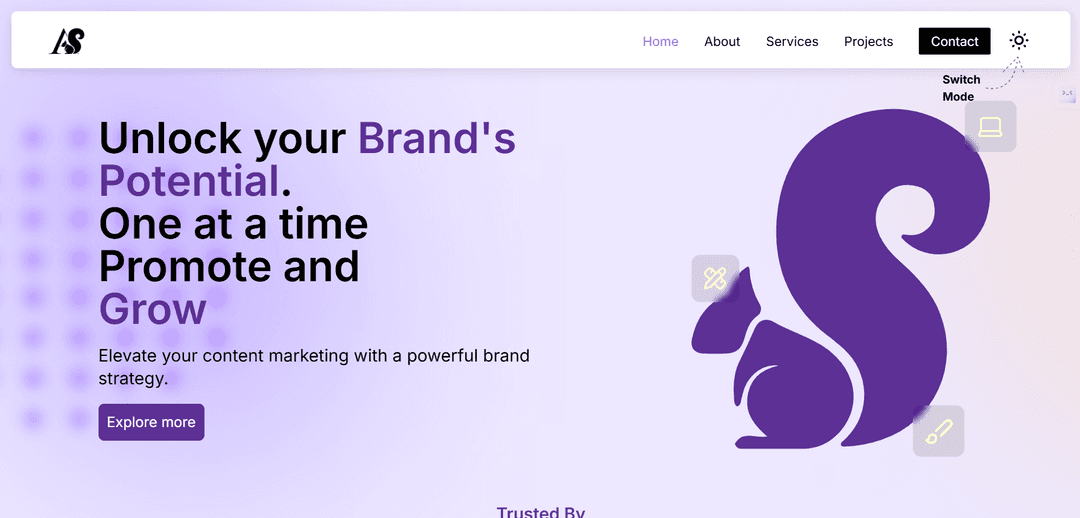Navigate to the Services section
Viewport: 1080px width, 518px height.
pyautogui.click(x=792, y=41)
